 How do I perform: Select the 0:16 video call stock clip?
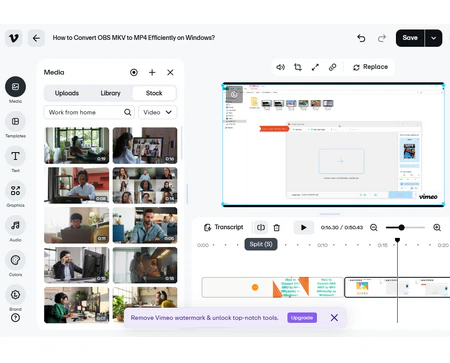145,145
